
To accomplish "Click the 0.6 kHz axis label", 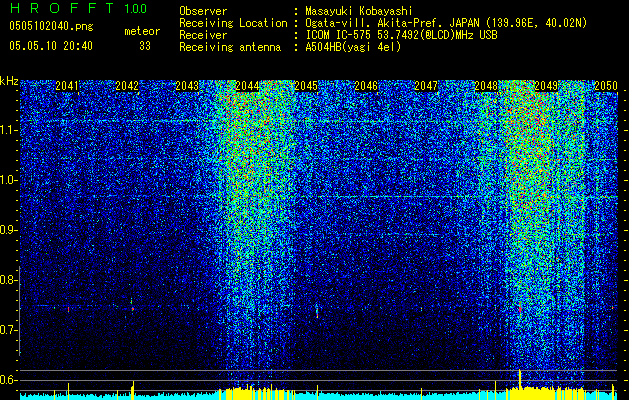I will pos(8,380).
